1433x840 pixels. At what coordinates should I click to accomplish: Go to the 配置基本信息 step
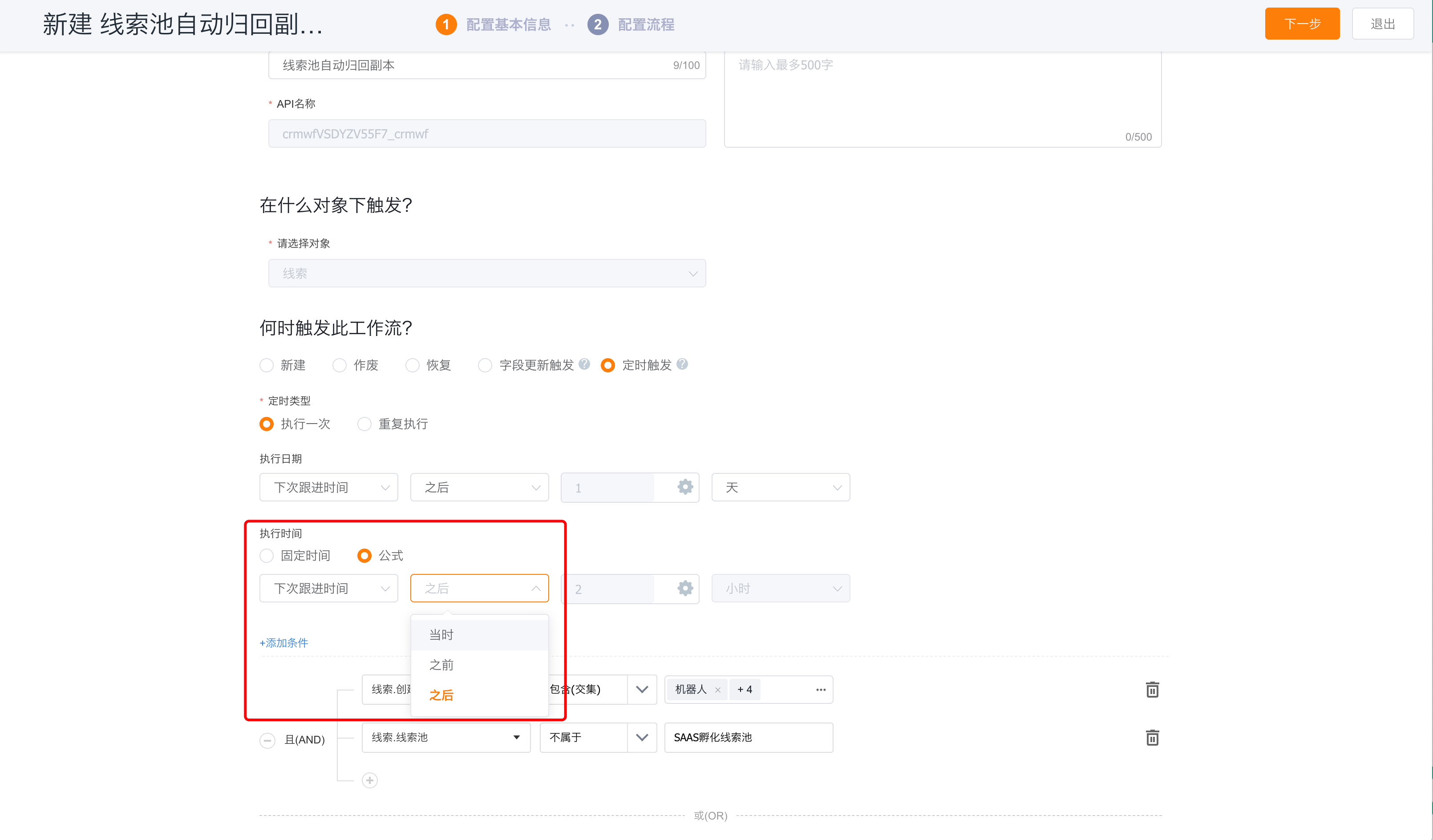(508, 24)
